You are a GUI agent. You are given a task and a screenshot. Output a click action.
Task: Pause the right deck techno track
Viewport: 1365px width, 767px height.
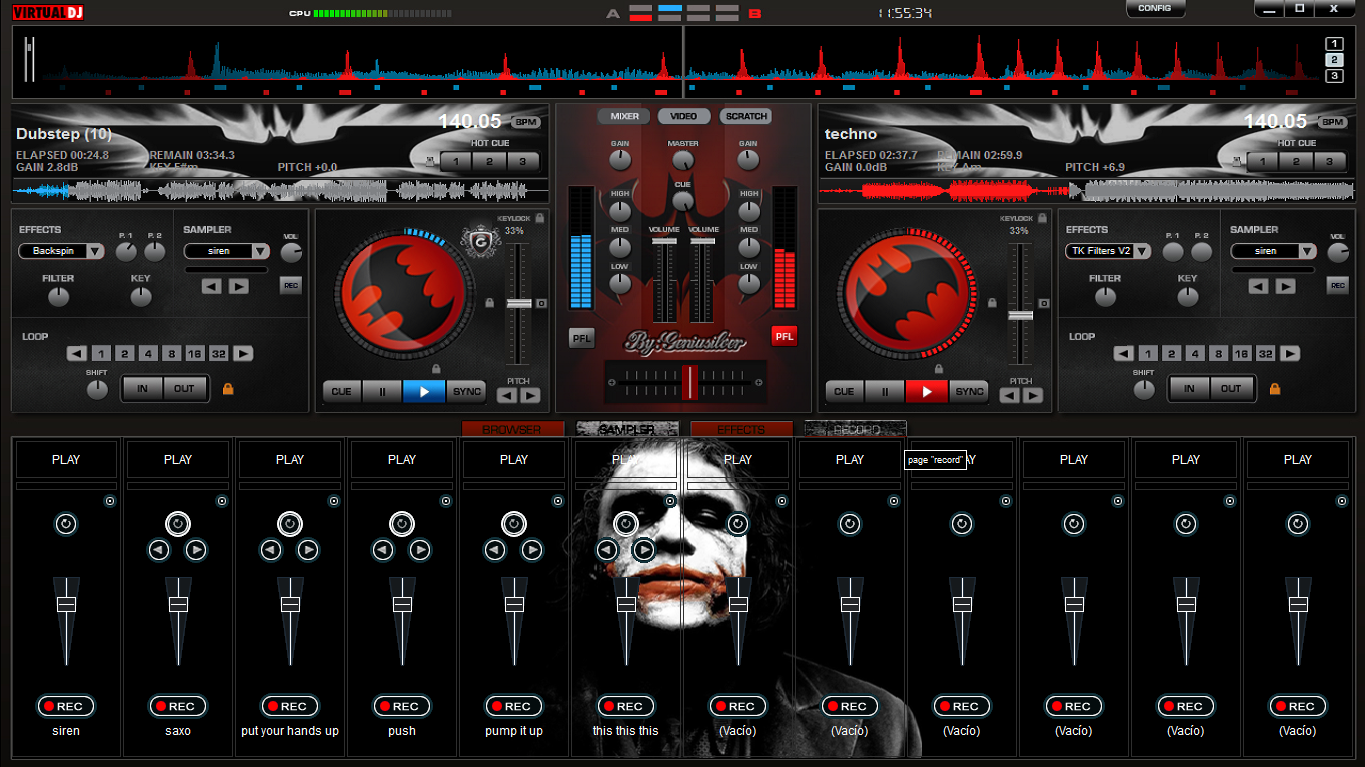click(x=885, y=392)
